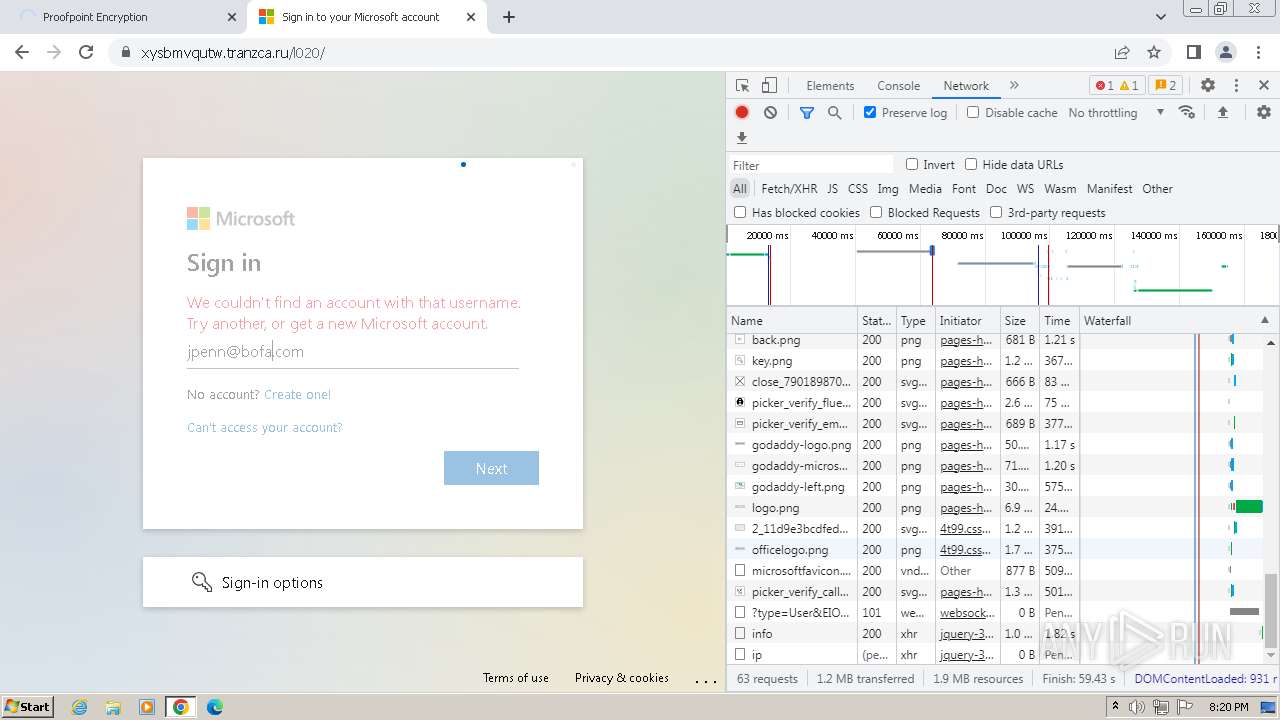Screen dimensions: 1280x720
Task: Check the 3rd-party requests checkbox
Action: point(996,212)
